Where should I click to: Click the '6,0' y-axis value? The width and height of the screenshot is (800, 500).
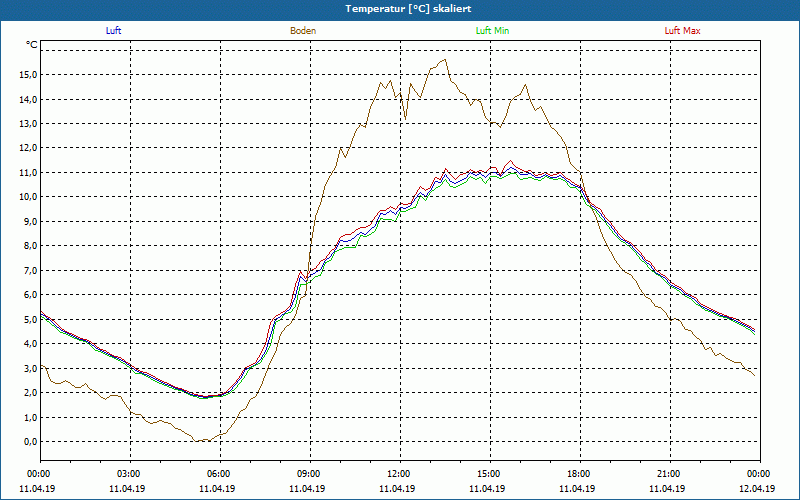click(x=30, y=295)
